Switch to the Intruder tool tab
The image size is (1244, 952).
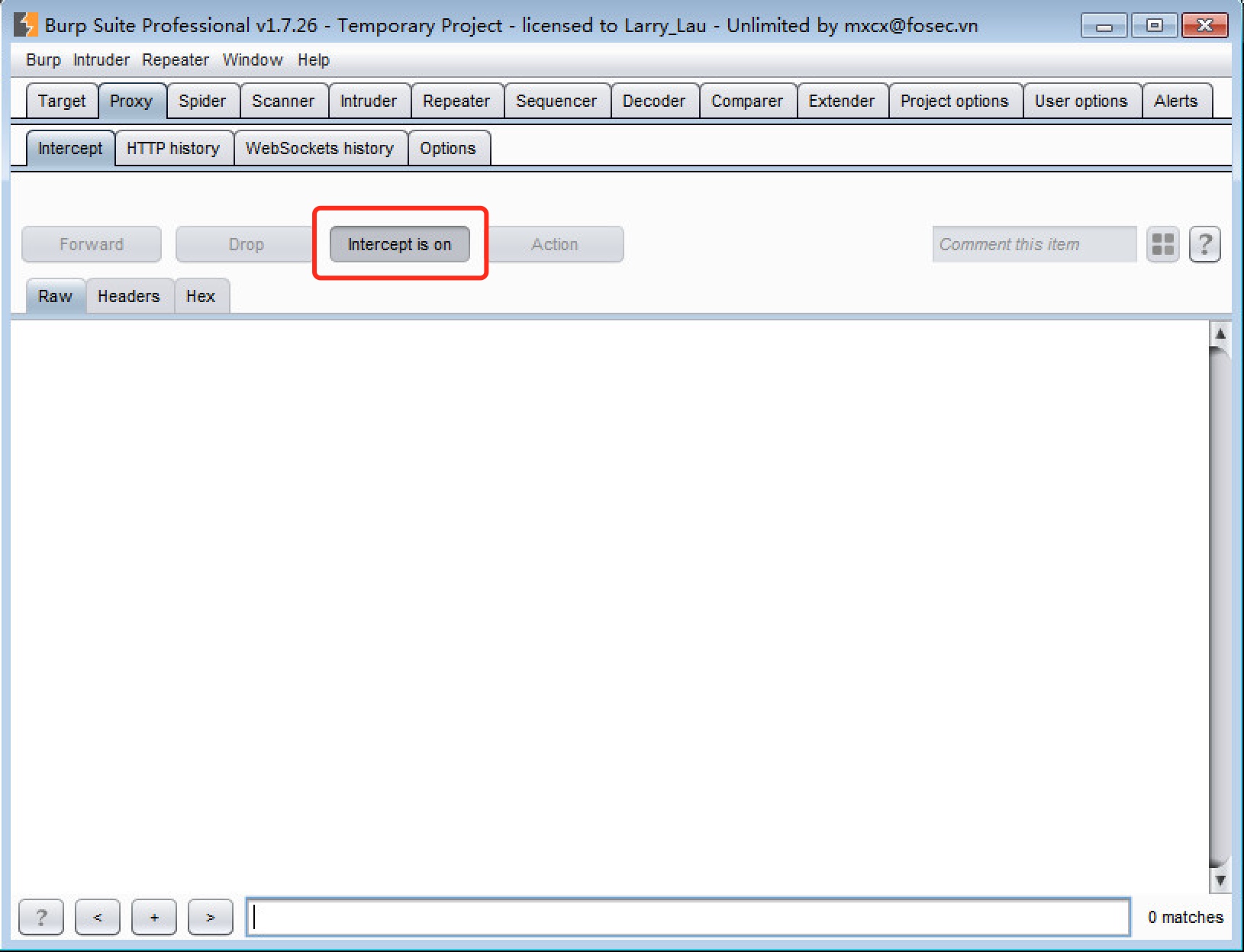click(369, 101)
